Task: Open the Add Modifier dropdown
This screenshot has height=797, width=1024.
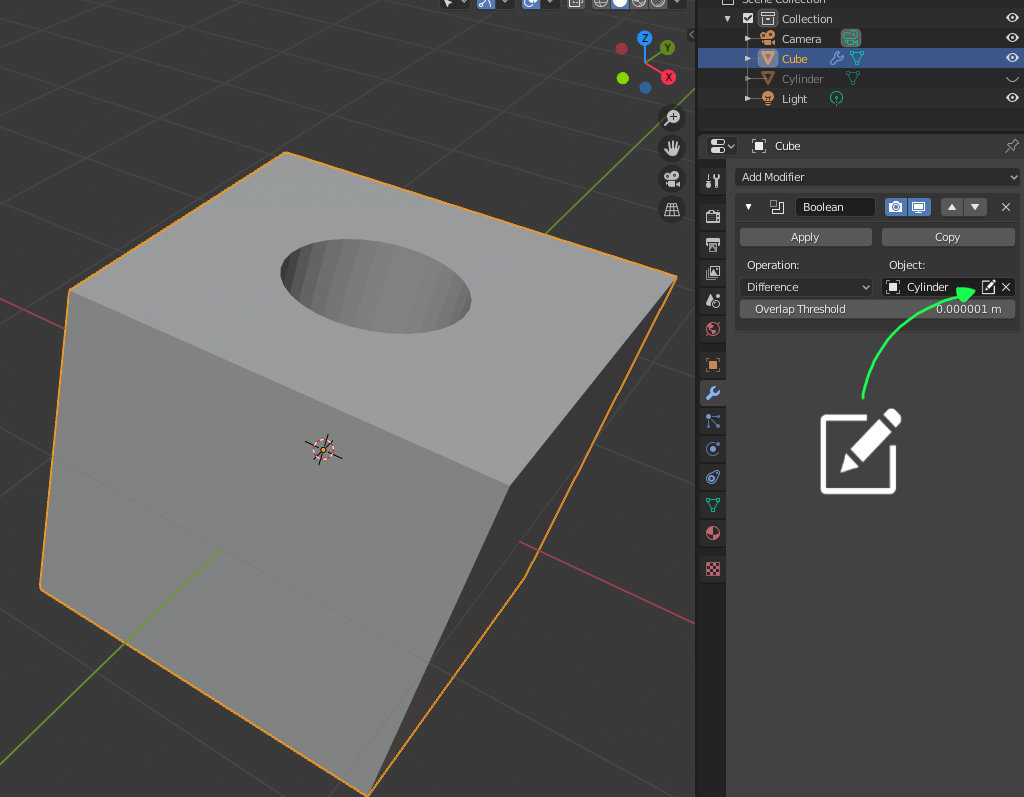Action: [x=877, y=177]
